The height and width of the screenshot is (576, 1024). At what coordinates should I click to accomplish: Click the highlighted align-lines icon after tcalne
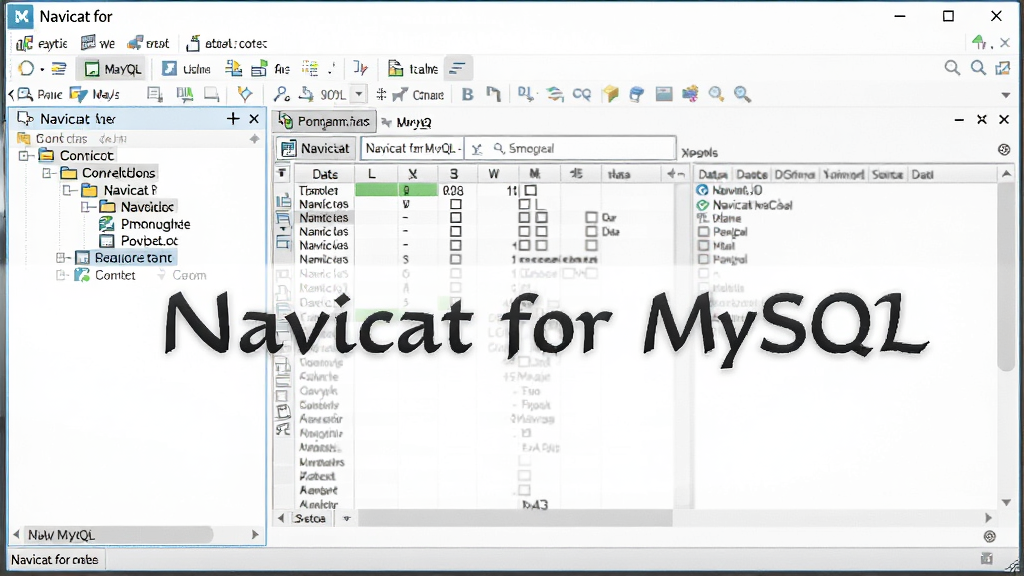click(458, 69)
